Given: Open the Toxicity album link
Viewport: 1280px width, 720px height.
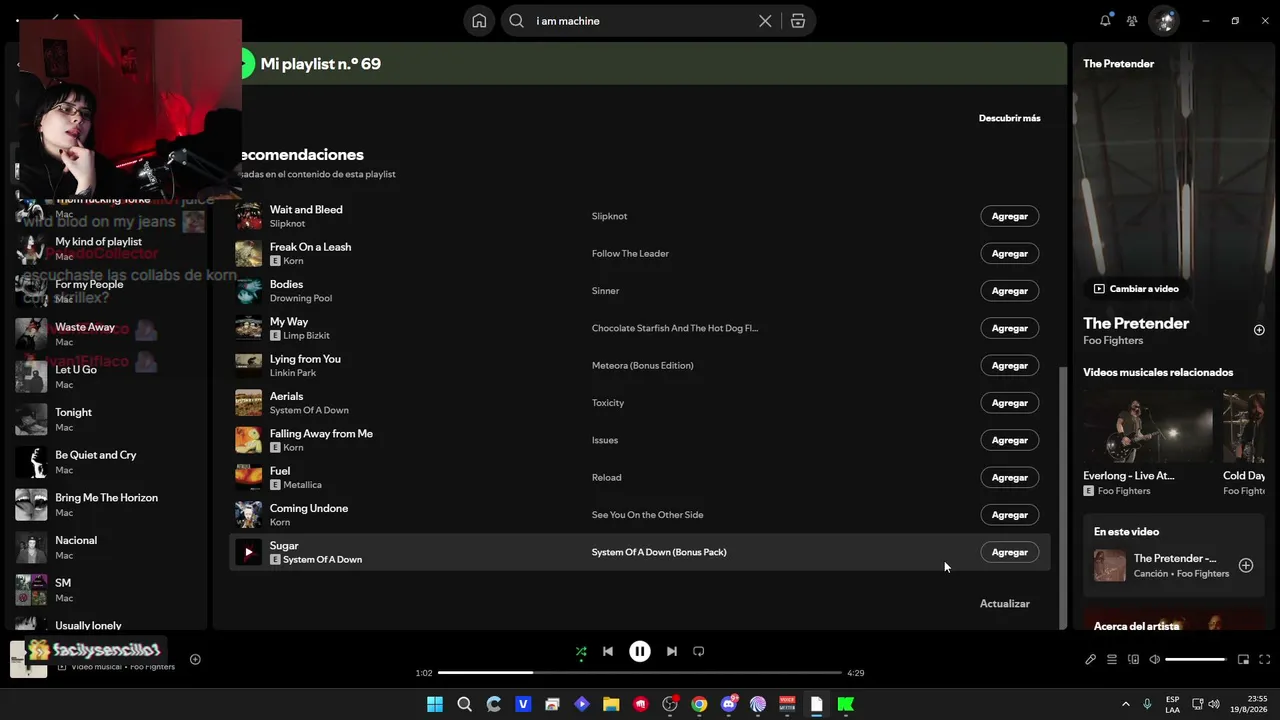Looking at the screenshot, I should tap(608, 403).
